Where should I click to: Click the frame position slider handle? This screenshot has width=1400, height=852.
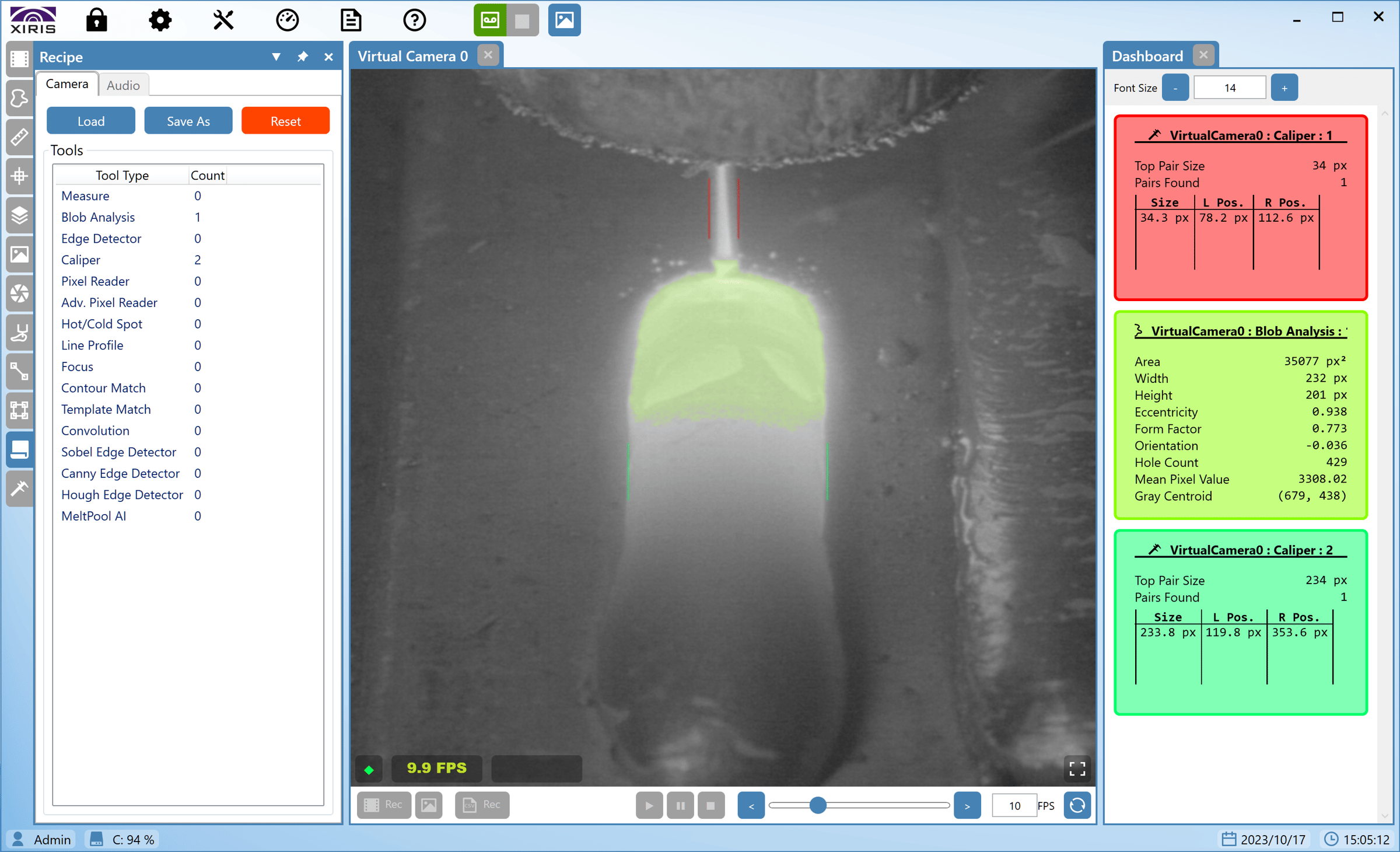818,805
